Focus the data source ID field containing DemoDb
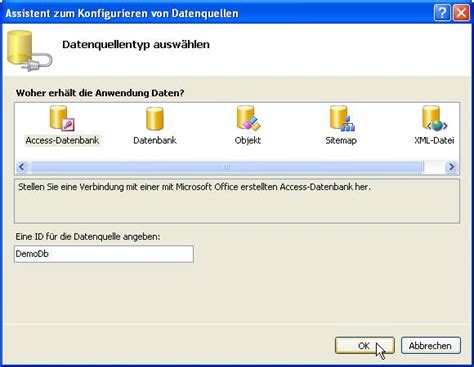The image size is (474, 367). point(104,254)
